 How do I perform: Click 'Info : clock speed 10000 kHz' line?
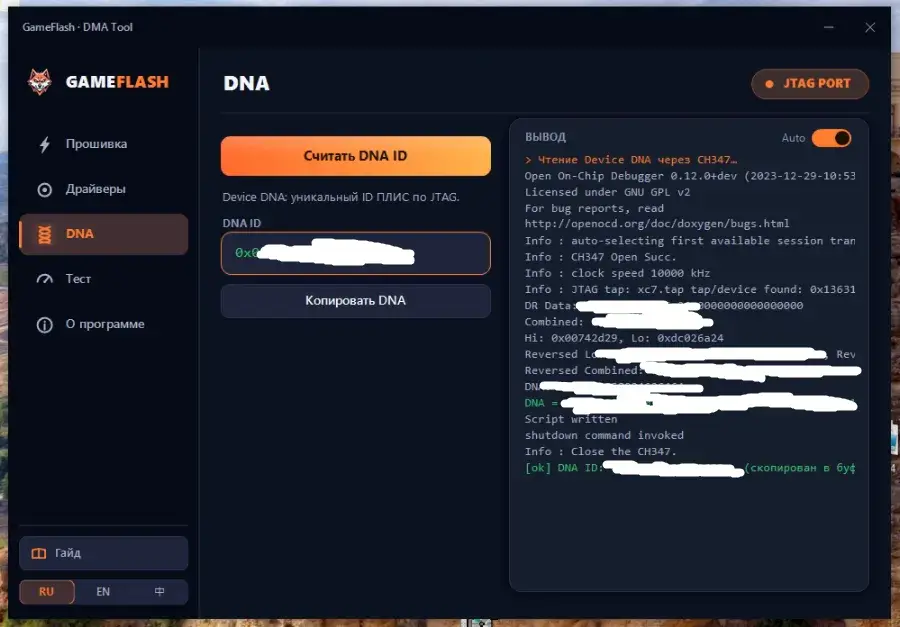[x=617, y=273]
